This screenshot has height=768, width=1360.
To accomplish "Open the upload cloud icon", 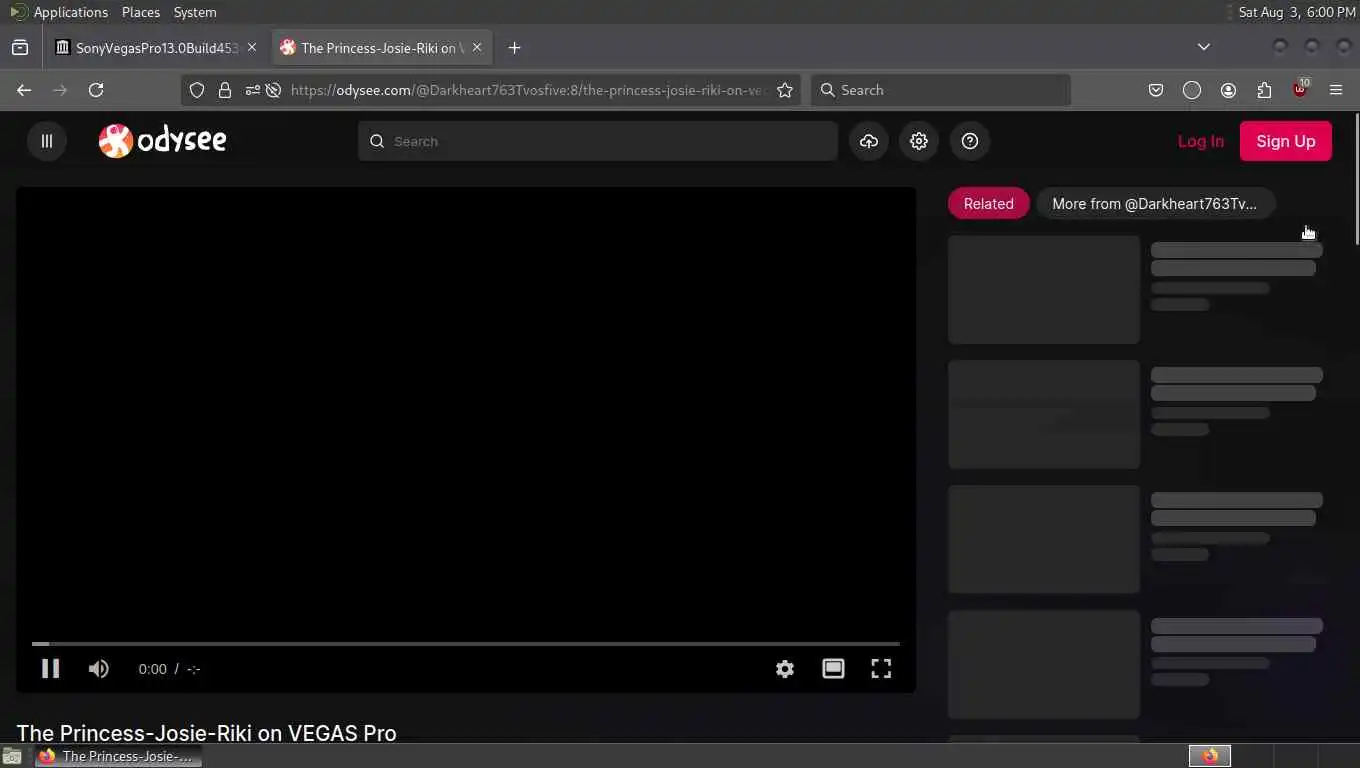I will 869,141.
